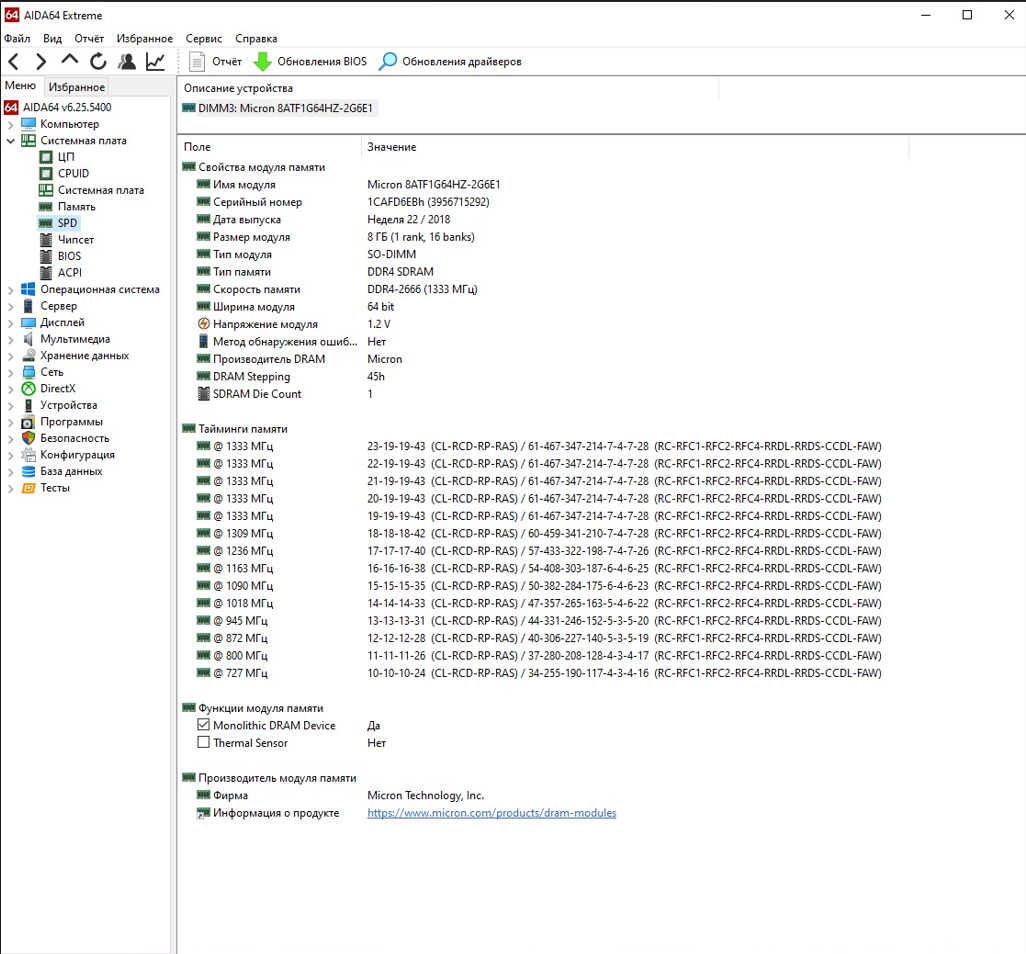
Task: Click the Значение column header
Action: 635,147
